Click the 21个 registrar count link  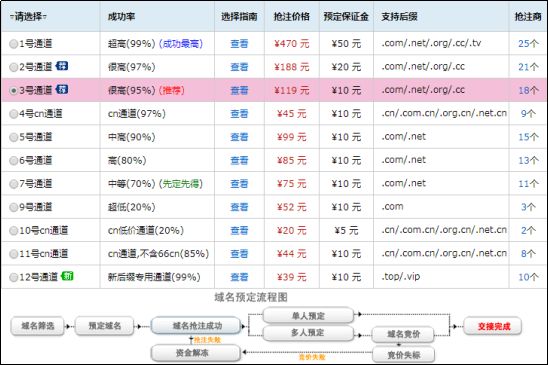(528, 67)
